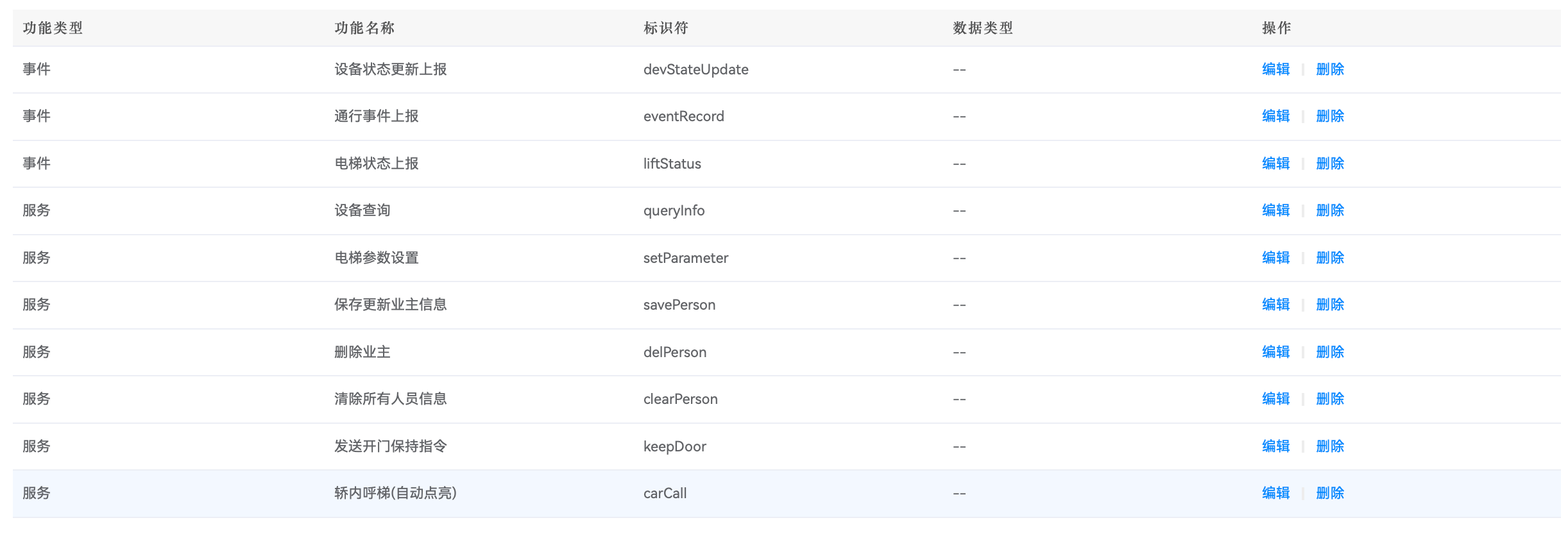This screenshot has width=1568, height=536.
Task: Edit the queryInfo service
Action: [x=1275, y=210]
